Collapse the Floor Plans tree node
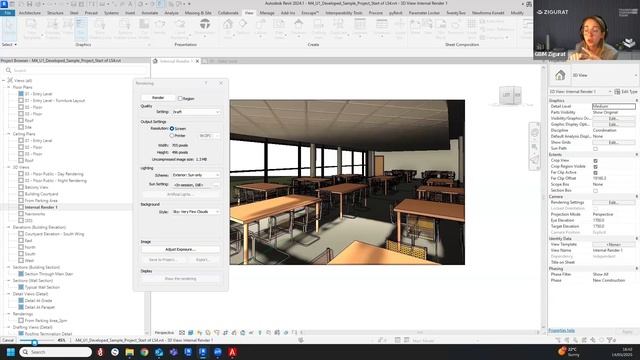This screenshot has width=640, height=360. pyautogui.click(x=9, y=87)
